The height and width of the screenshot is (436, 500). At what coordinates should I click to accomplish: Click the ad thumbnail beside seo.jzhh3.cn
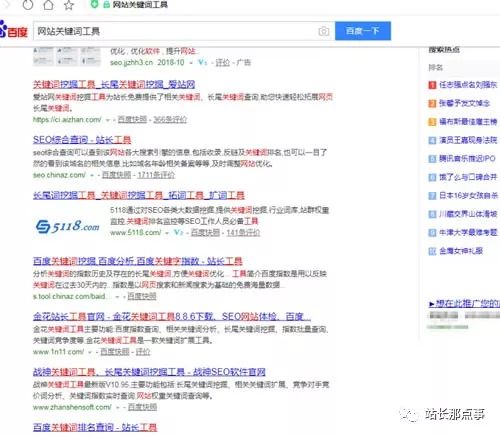coord(67,56)
